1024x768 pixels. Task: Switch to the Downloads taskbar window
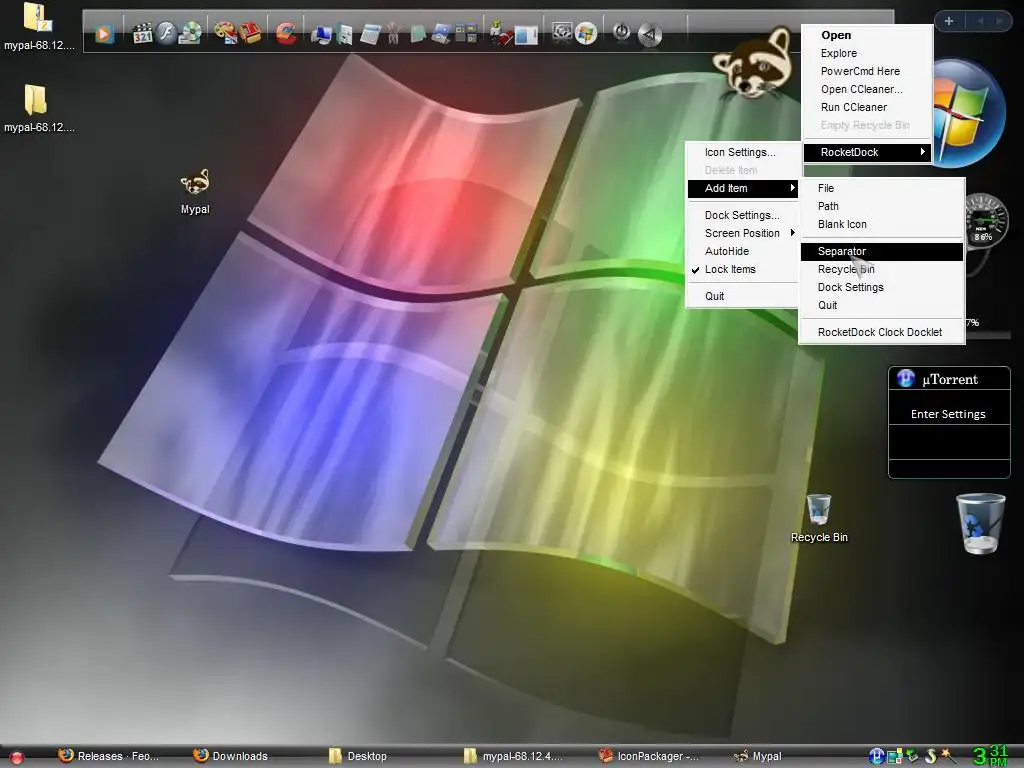coord(231,756)
